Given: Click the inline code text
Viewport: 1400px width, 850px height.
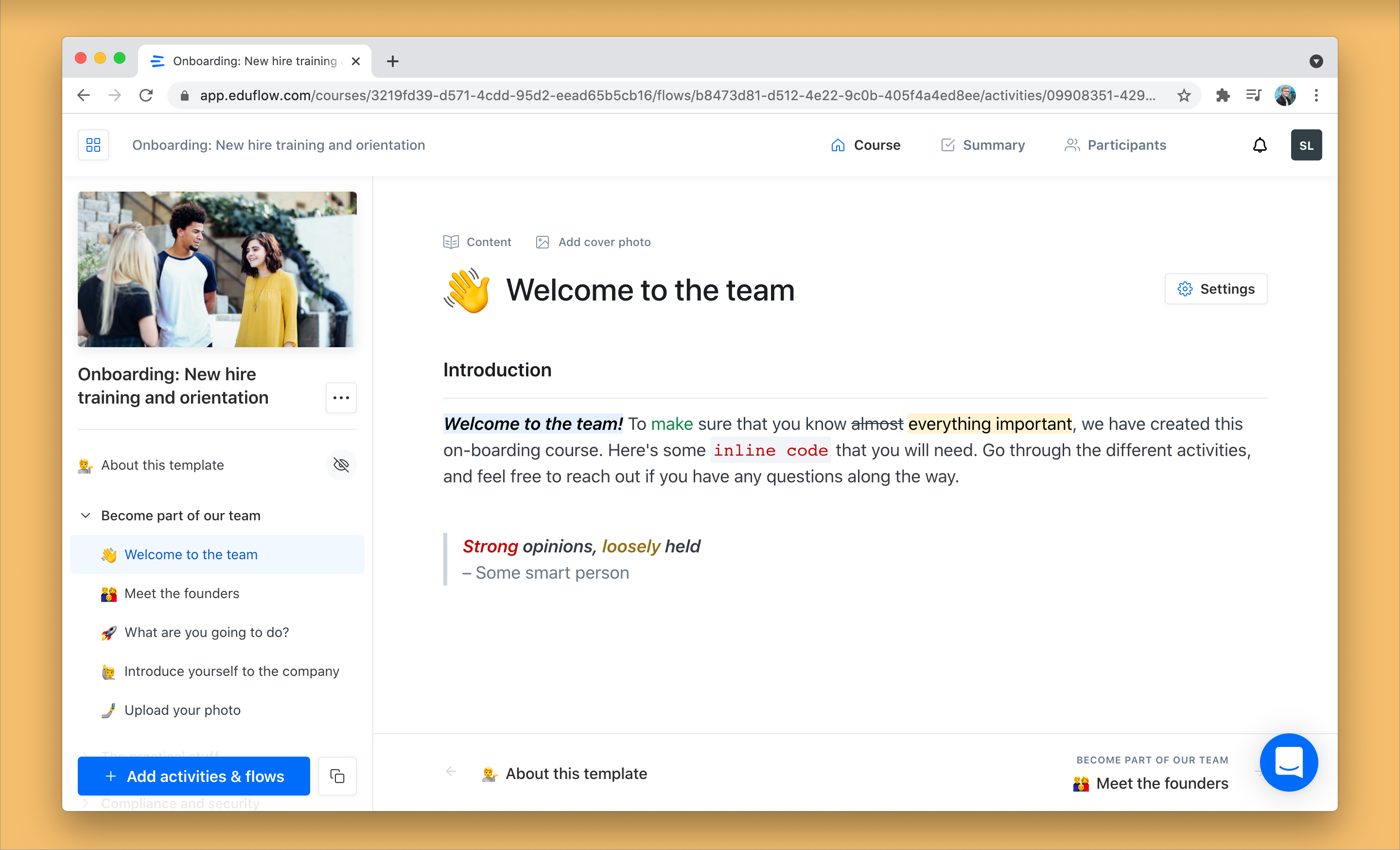Looking at the screenshot, I should [770, 451].
